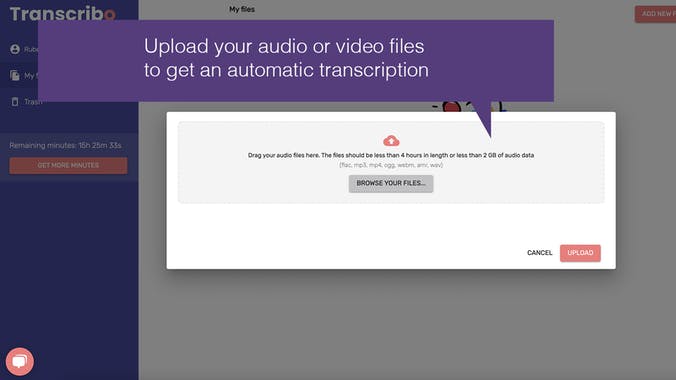The height and width of the screenshot is (380, 676).
Task: Click the cloud upload icon
Action: click(x=391, y=141)
